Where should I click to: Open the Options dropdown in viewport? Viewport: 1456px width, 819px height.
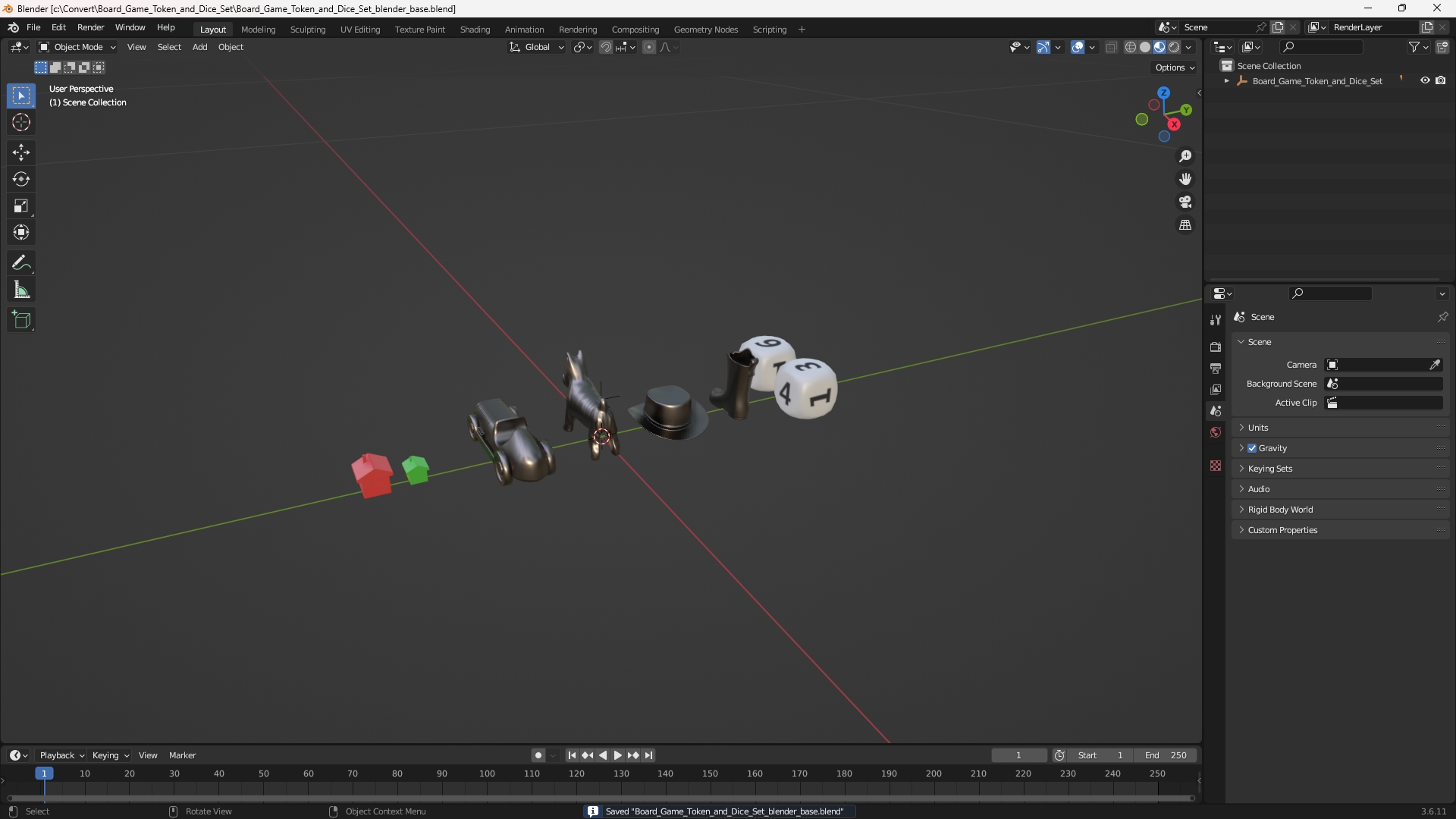tap(1175, 67)
